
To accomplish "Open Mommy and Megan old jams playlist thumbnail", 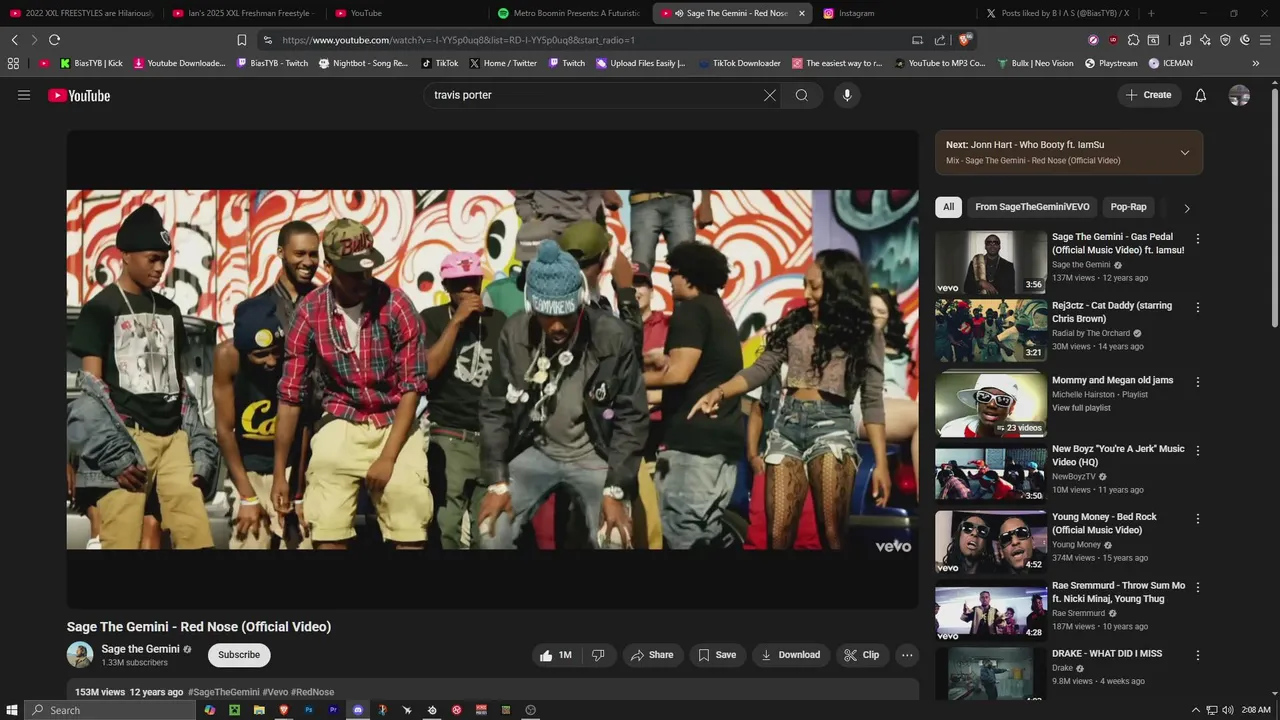I will click(991, 404).
